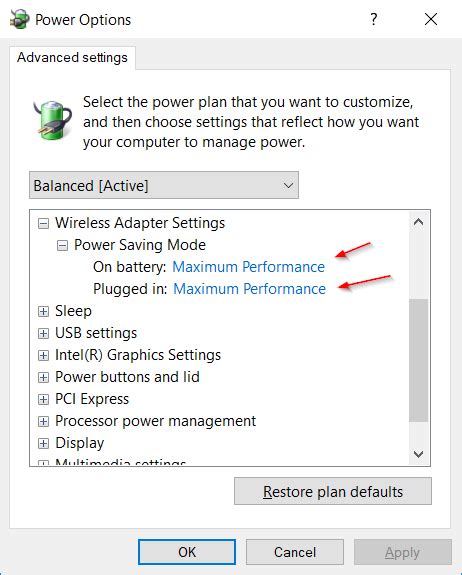
Task: Open the Balanced [Active] power plan dropdown
Action: [x=164, y=185]
